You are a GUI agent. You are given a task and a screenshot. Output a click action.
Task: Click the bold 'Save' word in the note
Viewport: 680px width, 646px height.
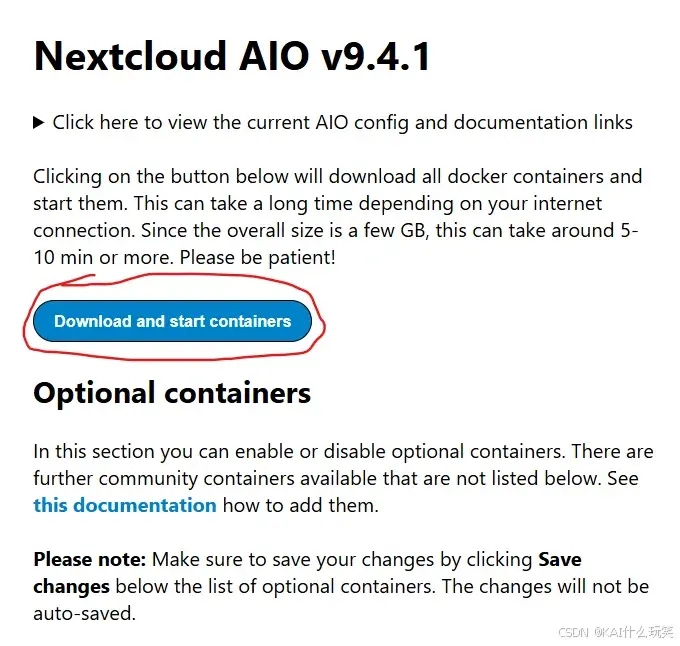559,559
